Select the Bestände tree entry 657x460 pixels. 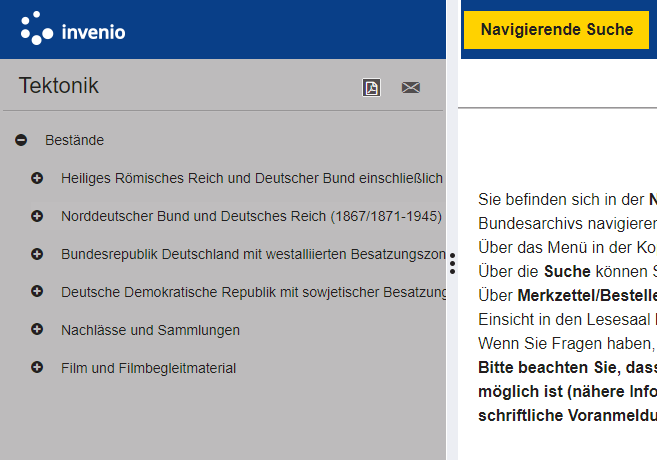coord(75,140)
